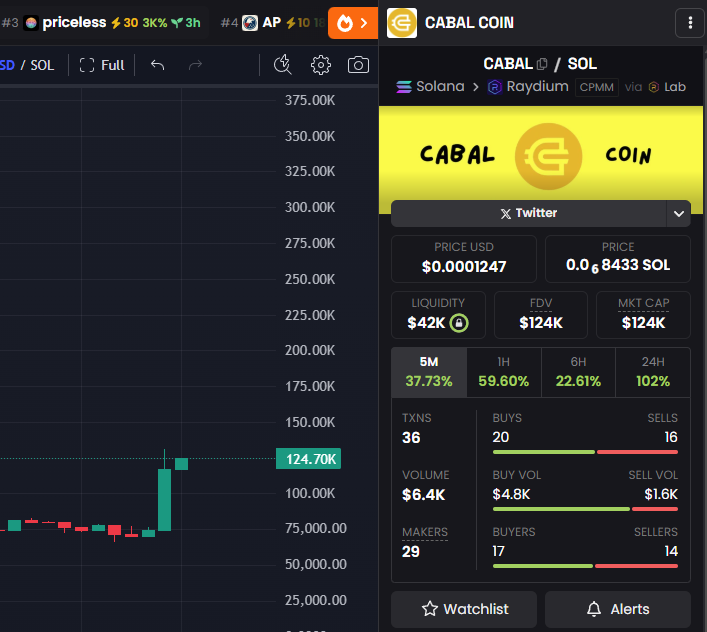Click the Solana chain link
Viewport: 707px width, 632px height.
point(430,87)
